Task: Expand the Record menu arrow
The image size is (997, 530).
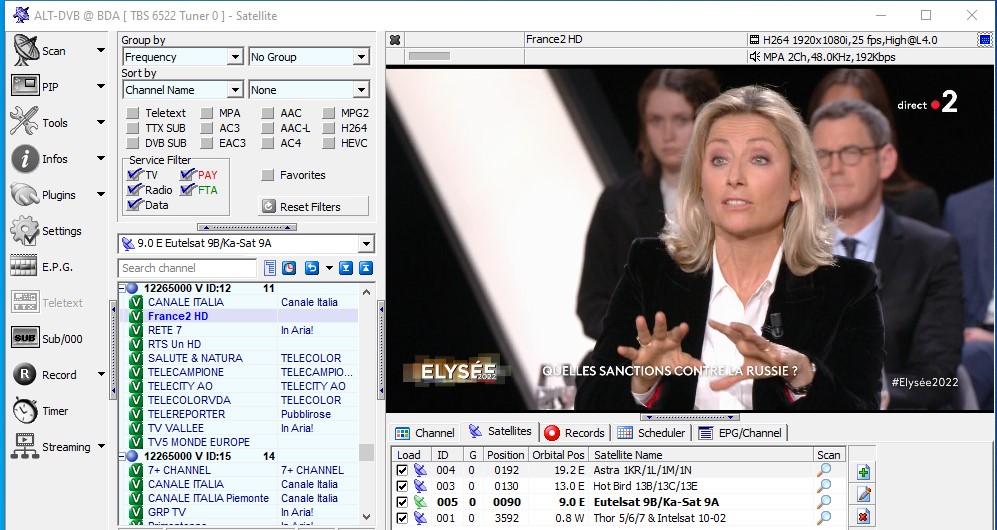Action: pyautogui.click(x=100, y=374)
